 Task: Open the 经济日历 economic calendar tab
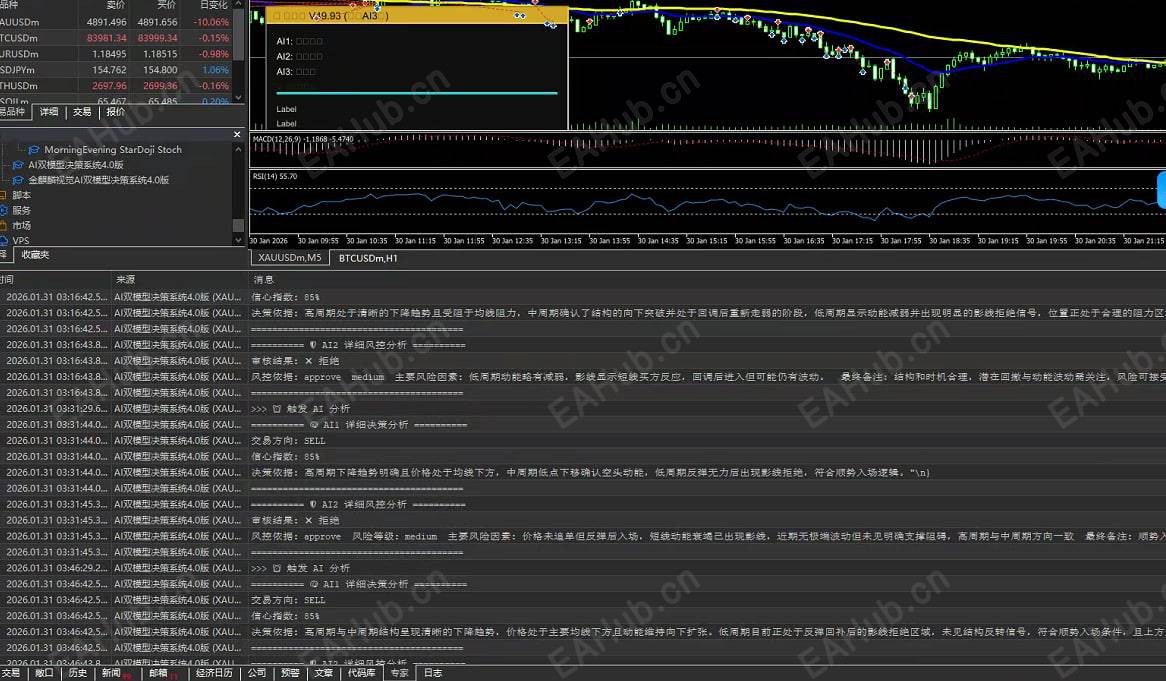[214, 673]
